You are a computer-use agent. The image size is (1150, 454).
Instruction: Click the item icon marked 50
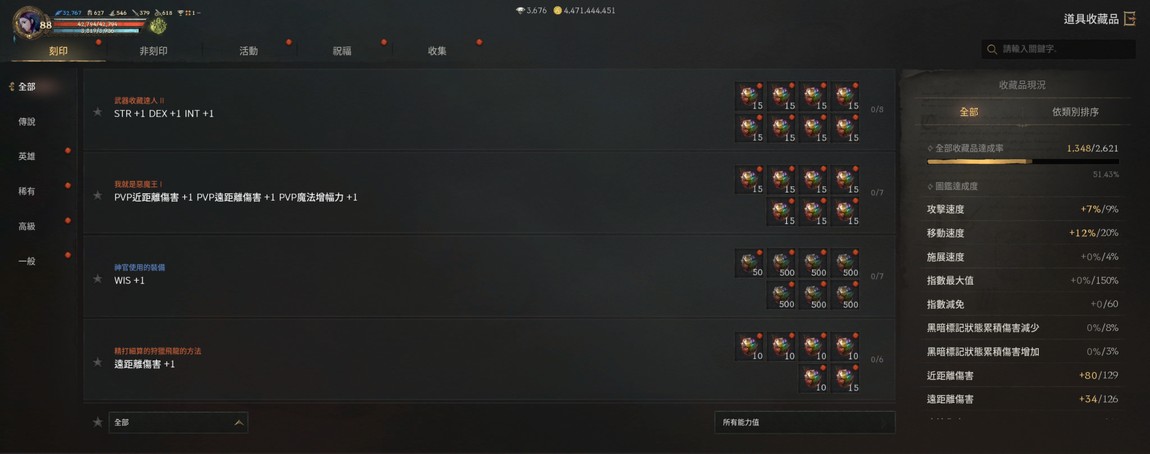[750, 263]
